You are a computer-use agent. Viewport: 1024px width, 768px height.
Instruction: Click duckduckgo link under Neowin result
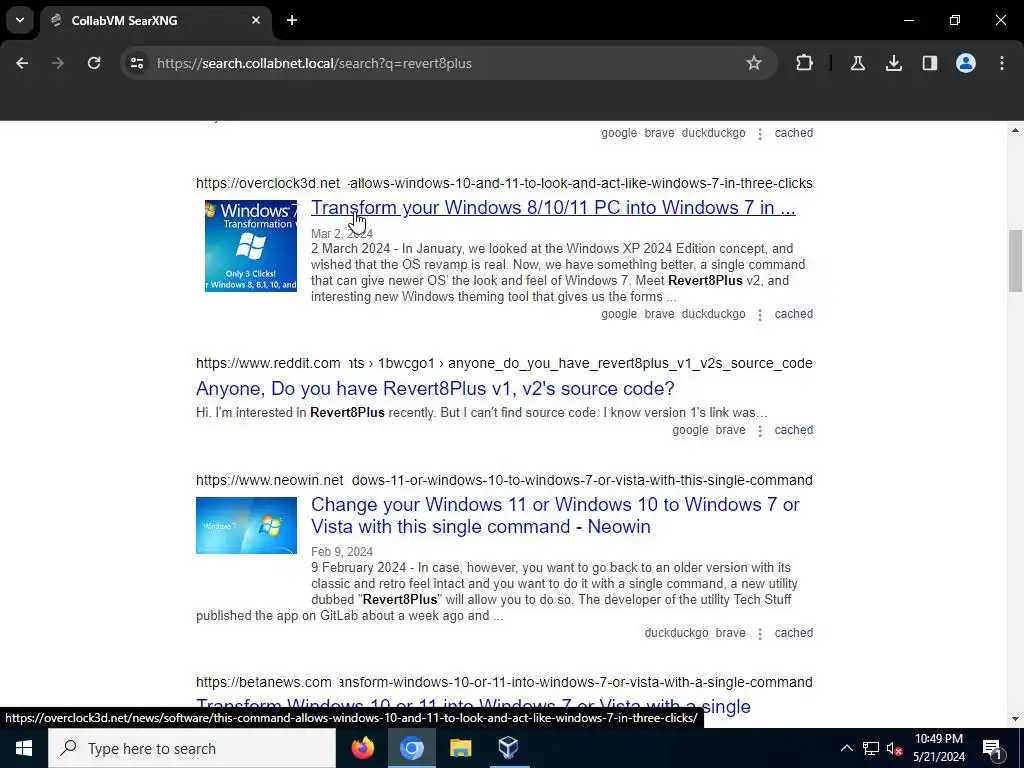coord(676,633)
